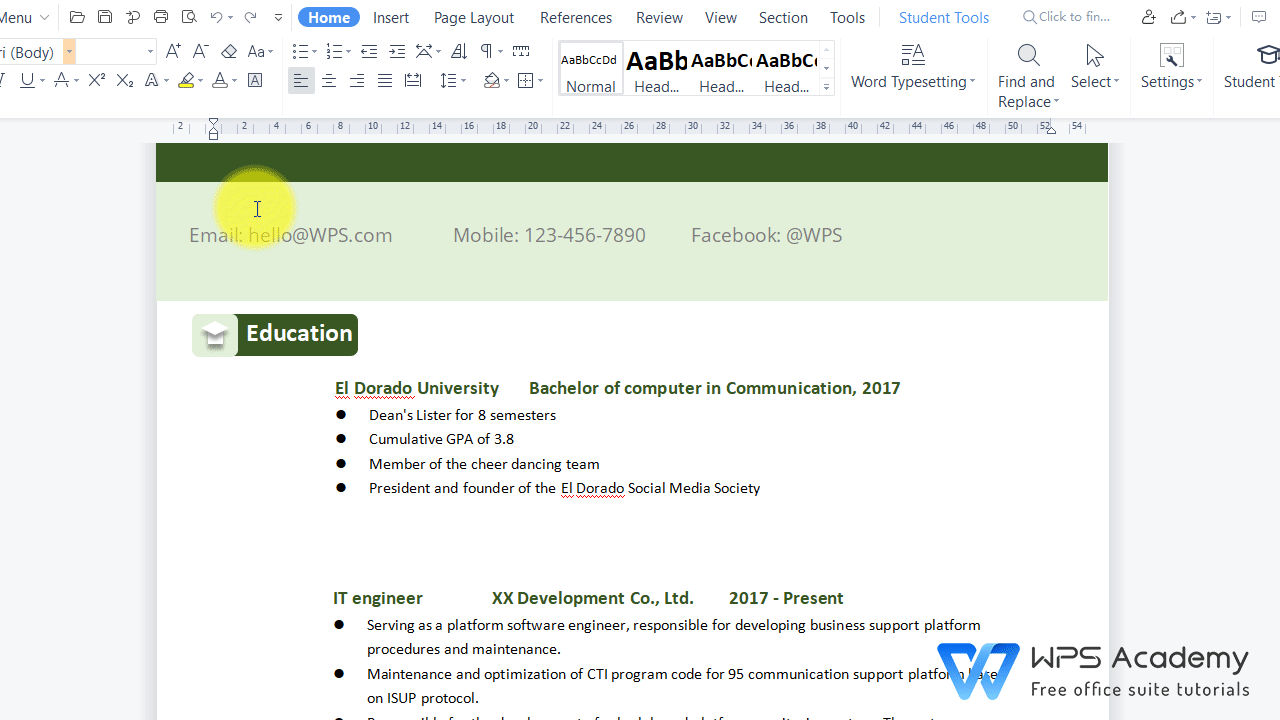Click the ruler's left indent marker
This screenshot has height=720, width=1280.
[x=213, y=133]
